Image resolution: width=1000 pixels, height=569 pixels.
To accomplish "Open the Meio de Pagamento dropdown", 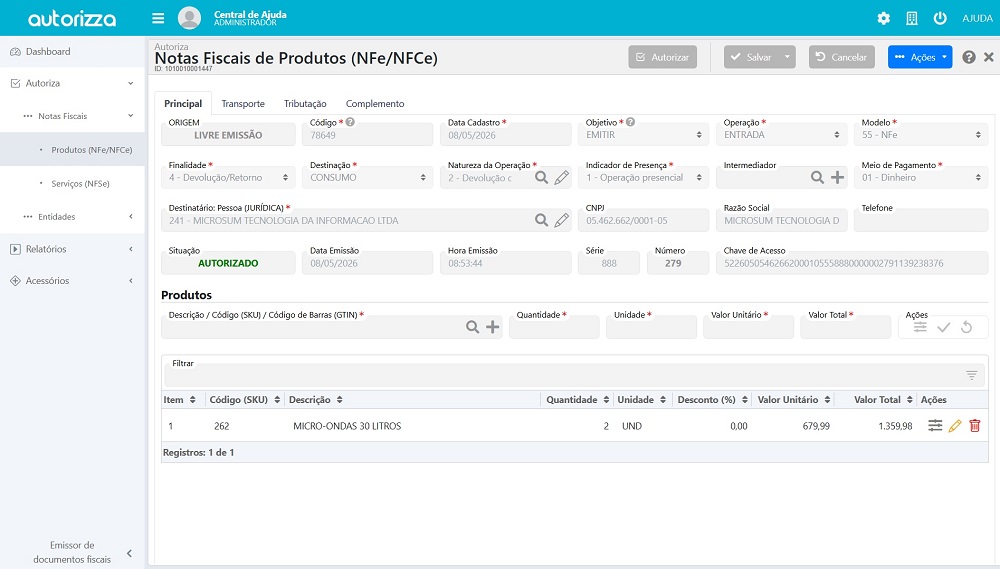I will point(921,177).
